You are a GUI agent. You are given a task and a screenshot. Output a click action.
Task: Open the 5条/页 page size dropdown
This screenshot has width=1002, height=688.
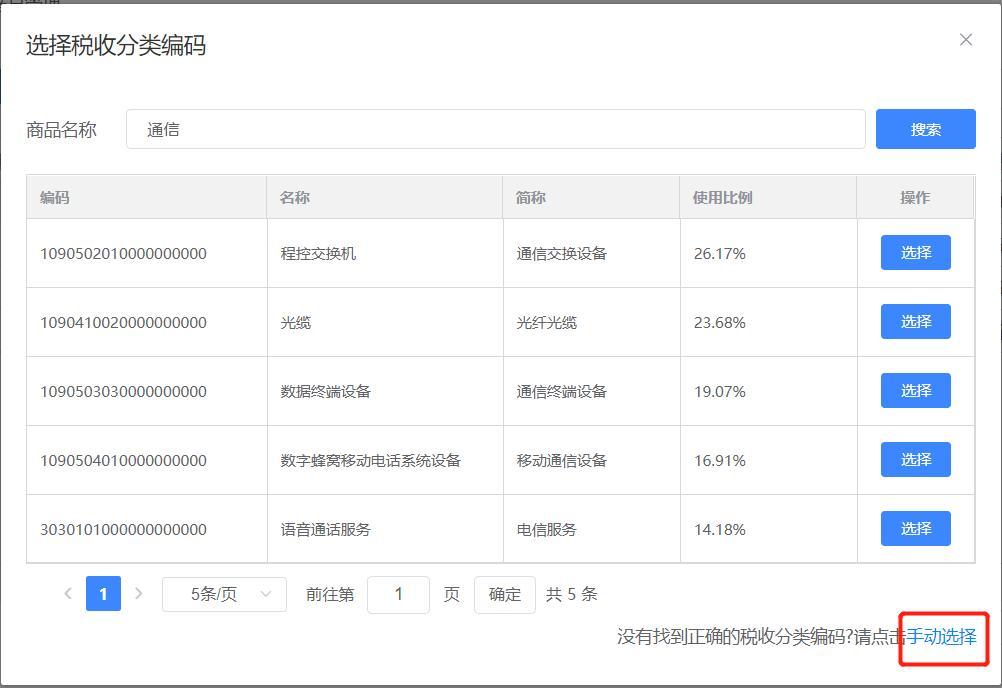click(x=224, y=593)
